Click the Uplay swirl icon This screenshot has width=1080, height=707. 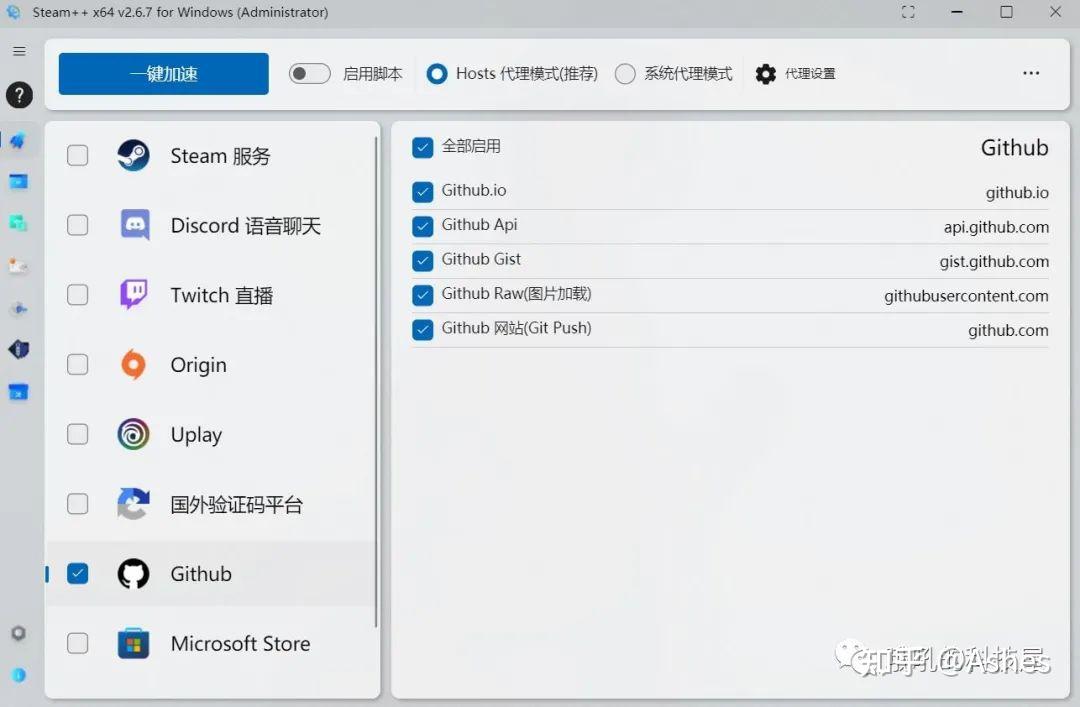[134, 434]
